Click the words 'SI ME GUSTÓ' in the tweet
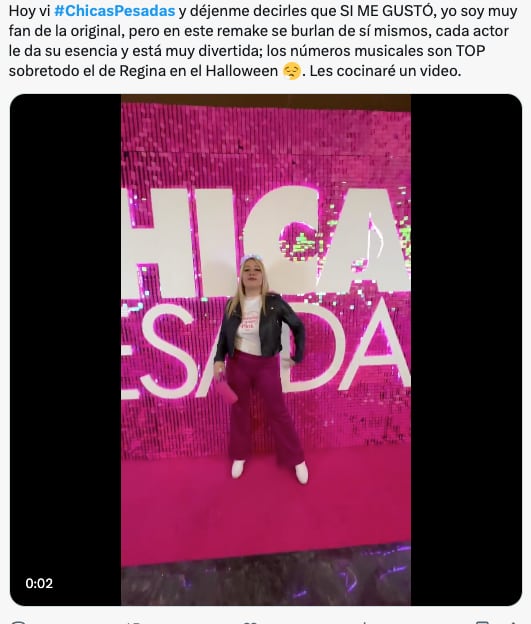The height and width of the screenshot is (624, 531). point(385,11)
